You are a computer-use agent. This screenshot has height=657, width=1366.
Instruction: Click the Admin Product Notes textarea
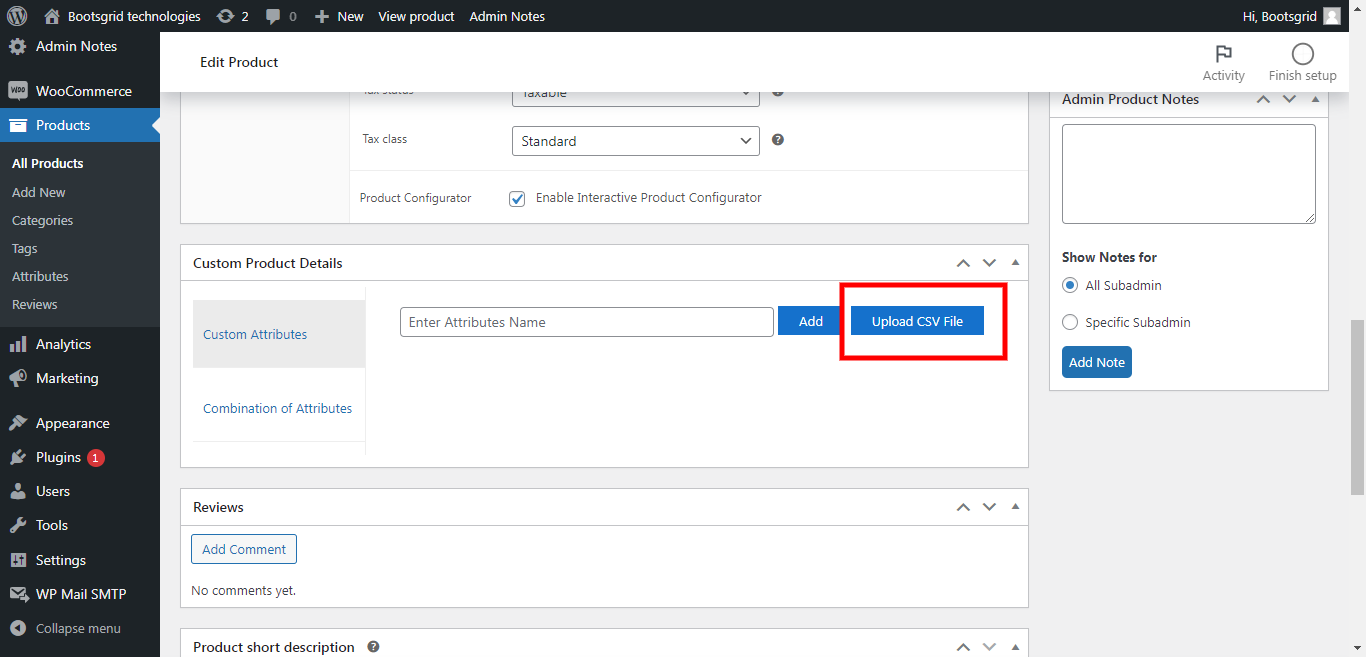tap(1189, 174)
